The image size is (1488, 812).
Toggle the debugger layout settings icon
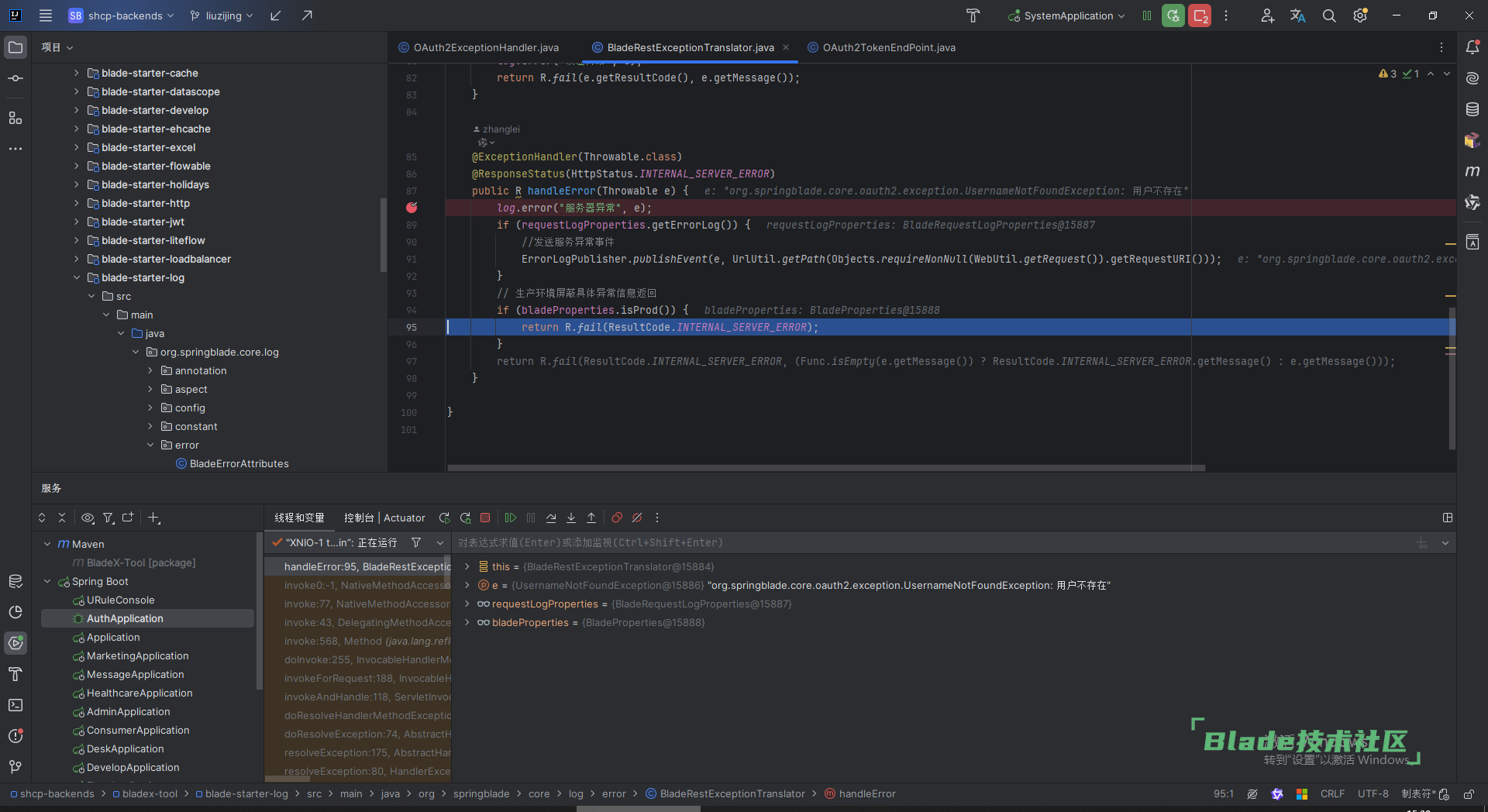click(1447, 518)
